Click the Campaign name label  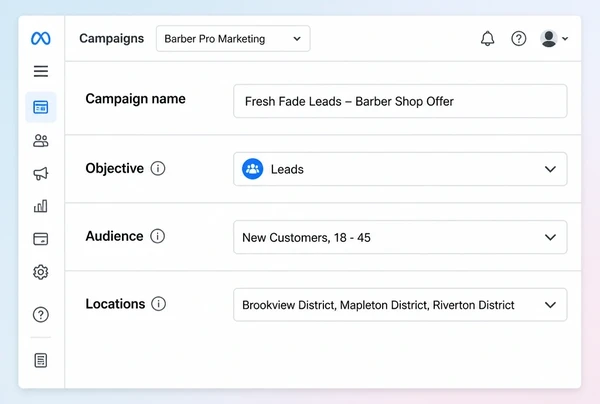[x=135, y=99]
